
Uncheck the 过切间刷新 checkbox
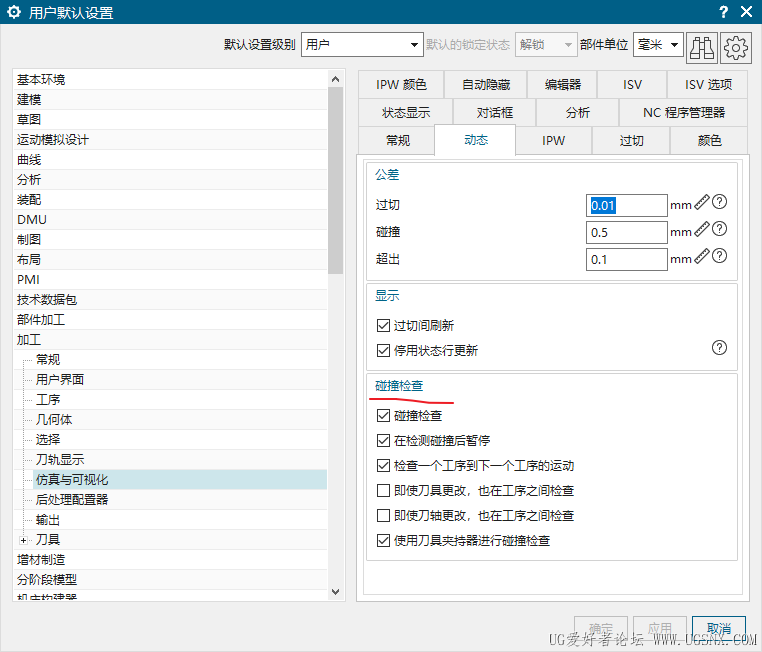(x=384, y=326)
